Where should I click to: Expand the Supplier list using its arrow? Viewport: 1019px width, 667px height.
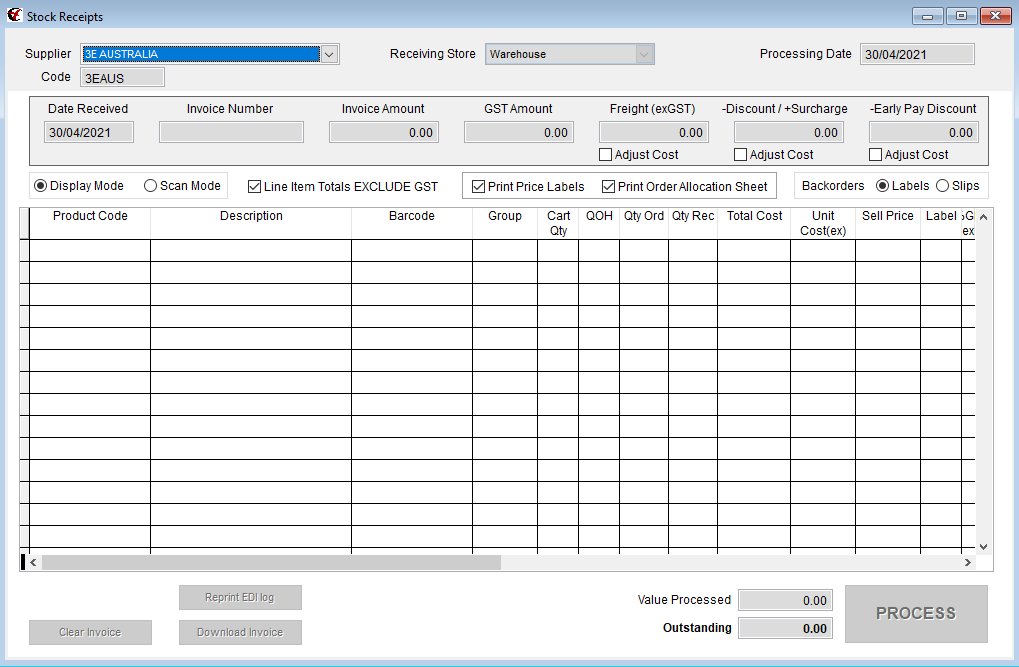point(329,54)
